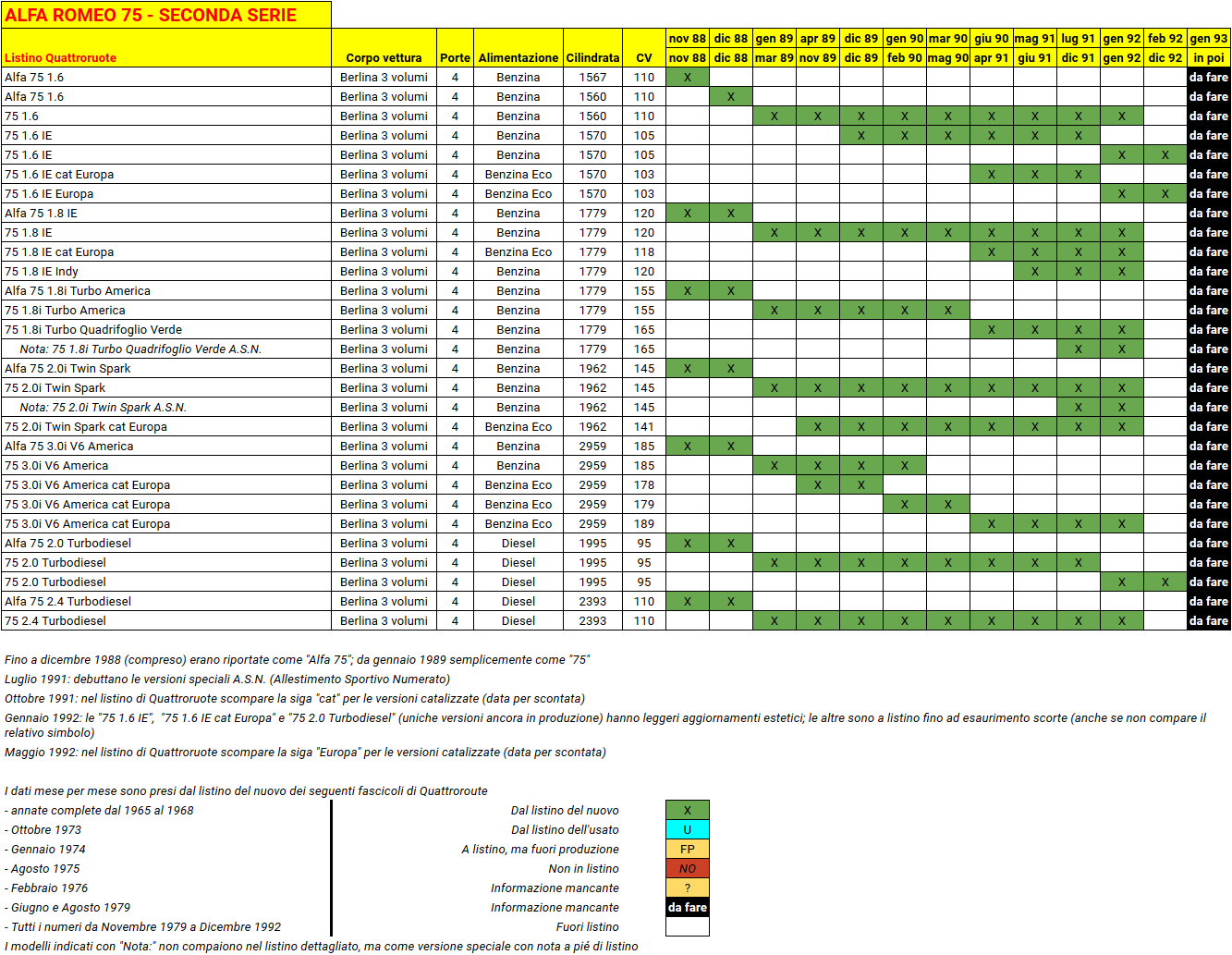Select the 'Alfa 75 1.8i Turbo America' model cell

(x=166, y=290)
